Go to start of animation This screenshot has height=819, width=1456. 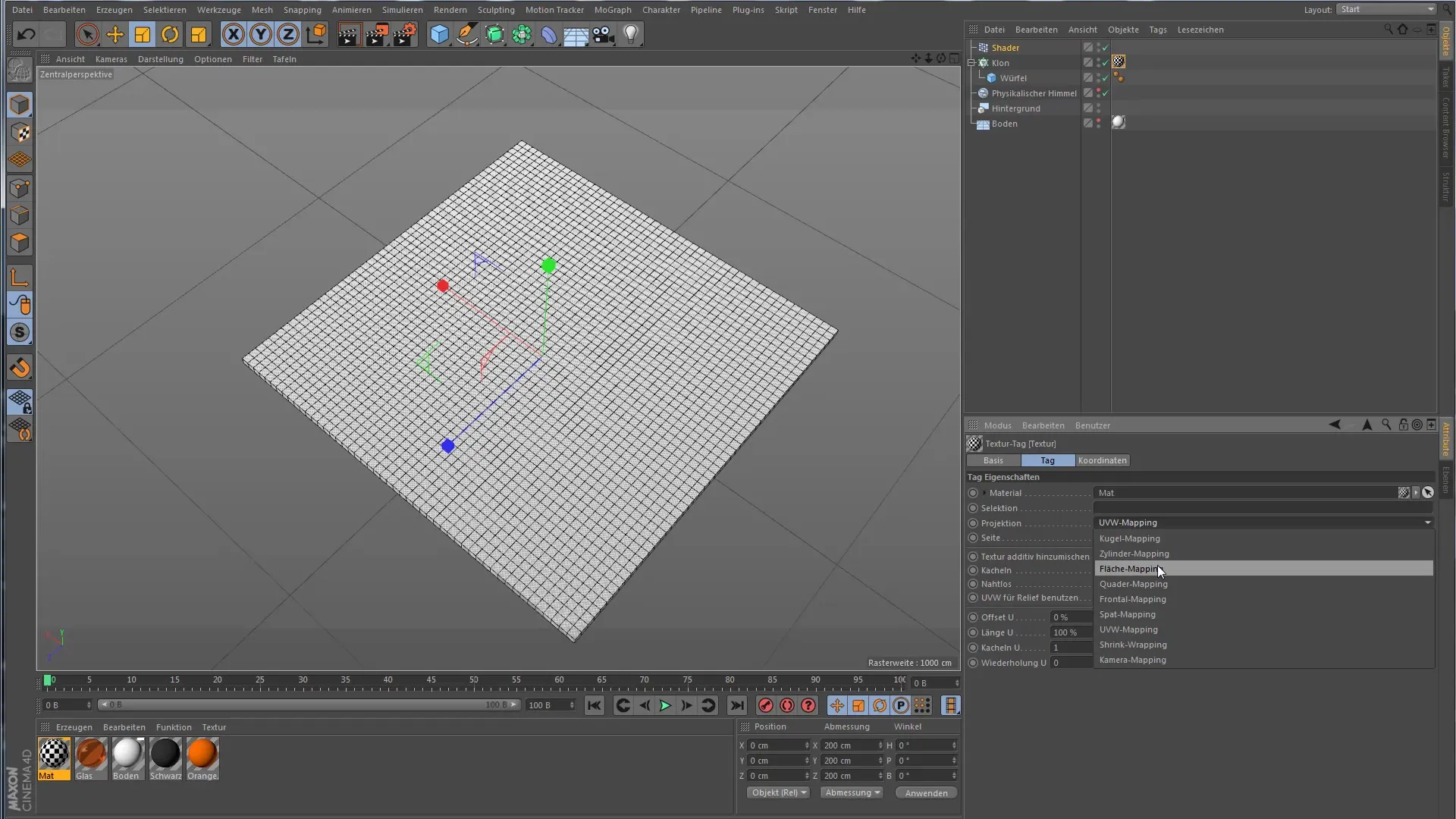pos(595,705)
